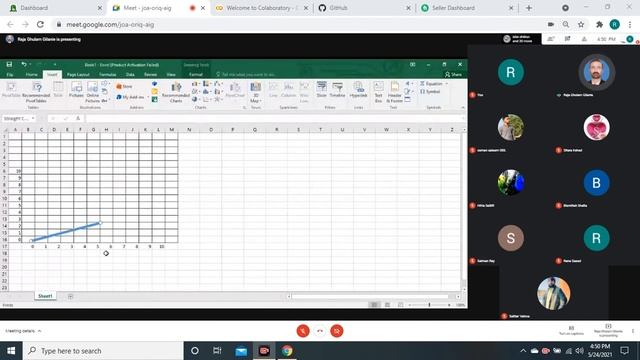Click the Undo arrow in Excel's quick access toolbar
This screenshot has width=640, height=360.
pyautogui.click(x=24, y=64)
